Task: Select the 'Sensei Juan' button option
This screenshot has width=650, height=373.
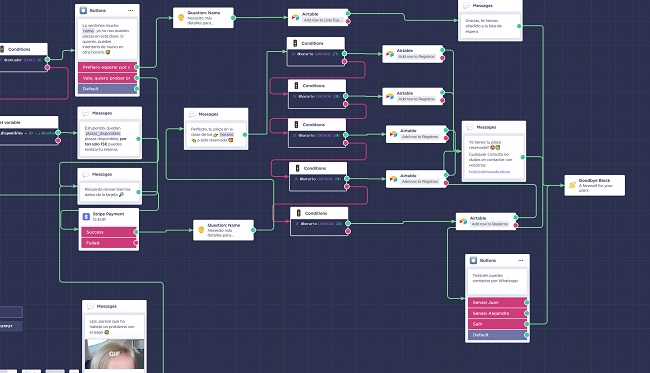Action: click(497, 302)
